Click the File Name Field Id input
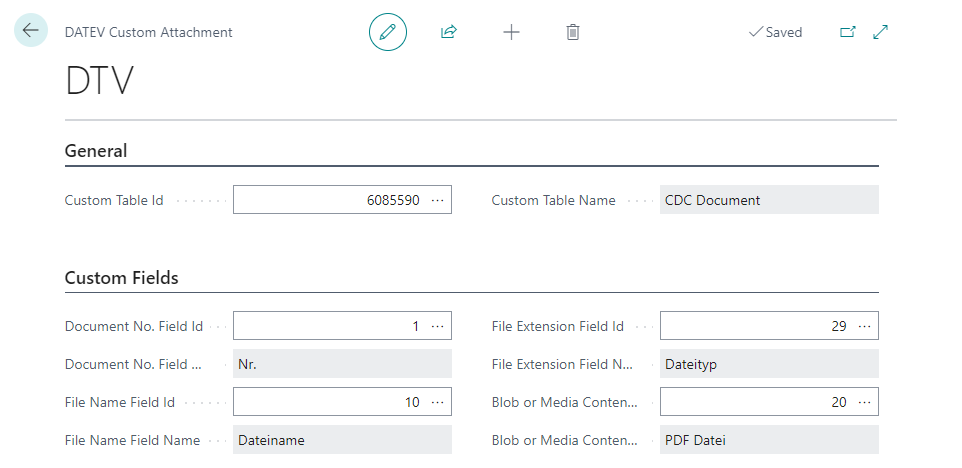 (x=328, y=402)
